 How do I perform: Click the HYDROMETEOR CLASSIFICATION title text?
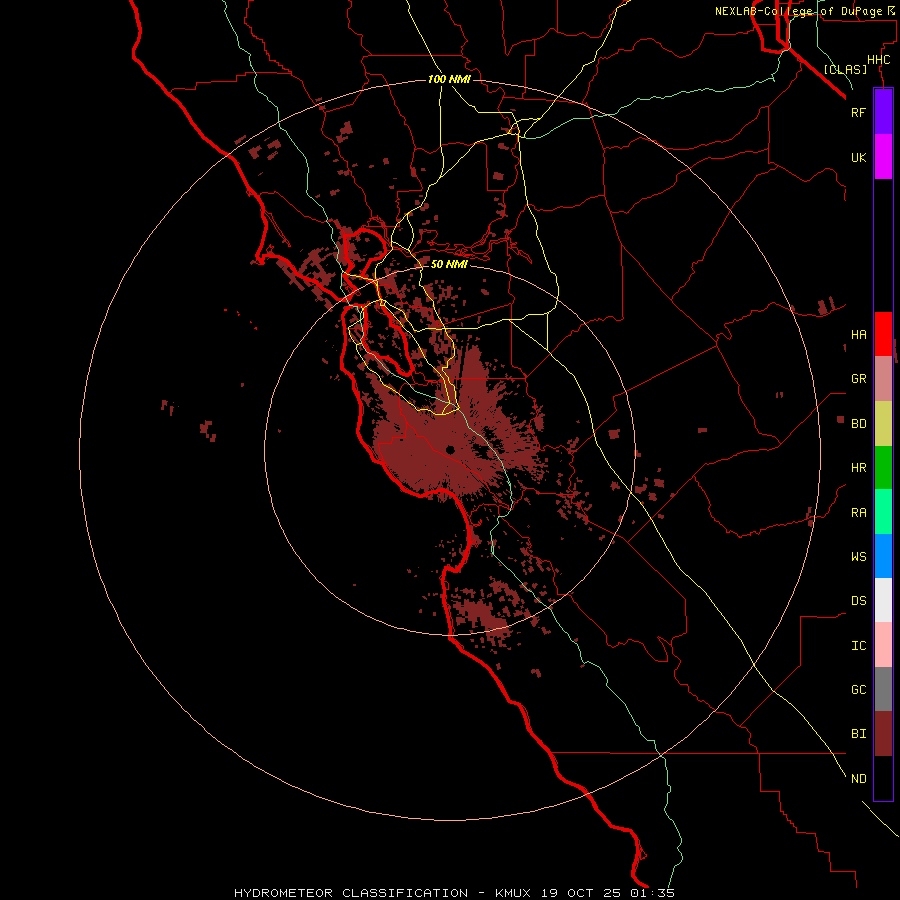pos(351,893)
